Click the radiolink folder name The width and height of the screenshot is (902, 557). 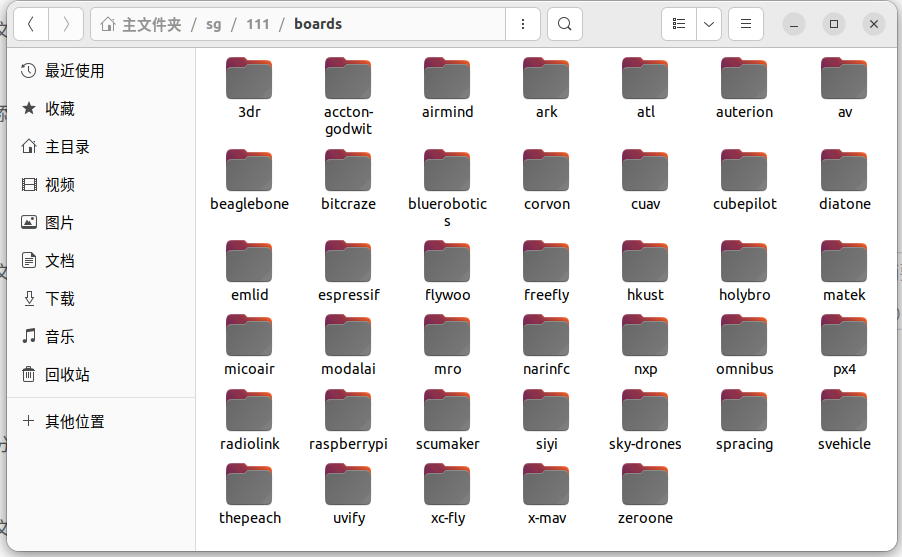click(x=249, y=444)
